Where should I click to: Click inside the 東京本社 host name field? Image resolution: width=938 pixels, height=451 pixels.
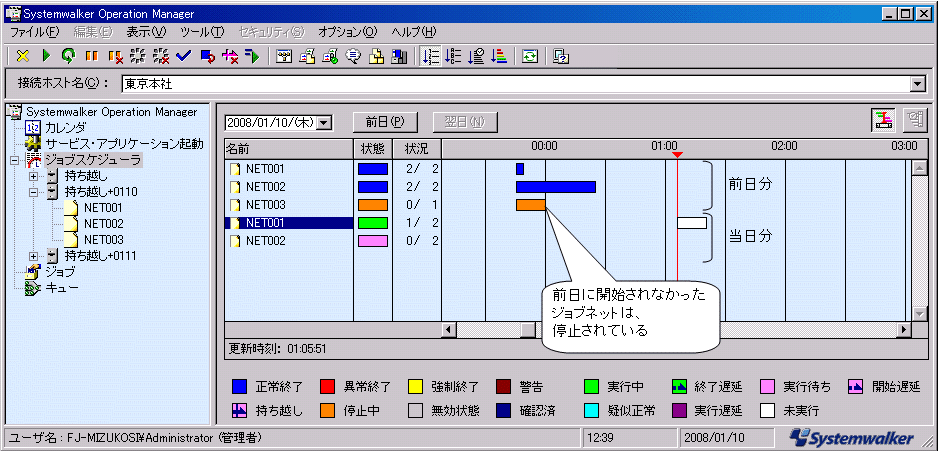click(516, 84)
